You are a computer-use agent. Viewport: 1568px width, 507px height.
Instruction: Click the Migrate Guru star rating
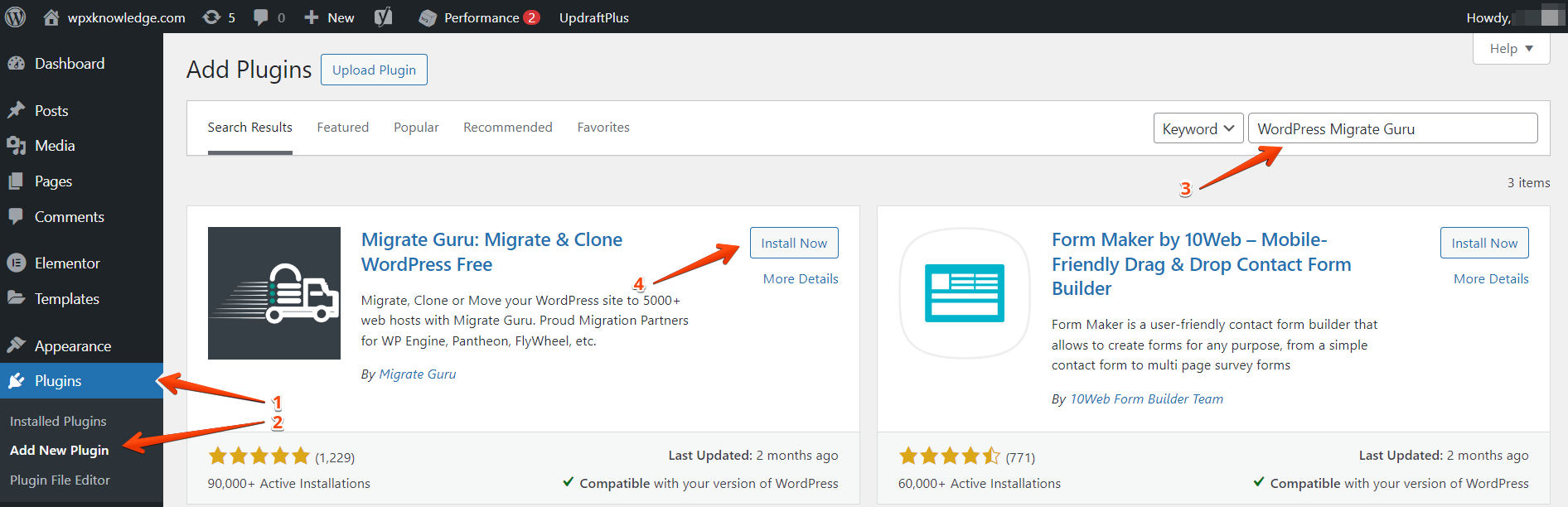(x=259, y=456)
